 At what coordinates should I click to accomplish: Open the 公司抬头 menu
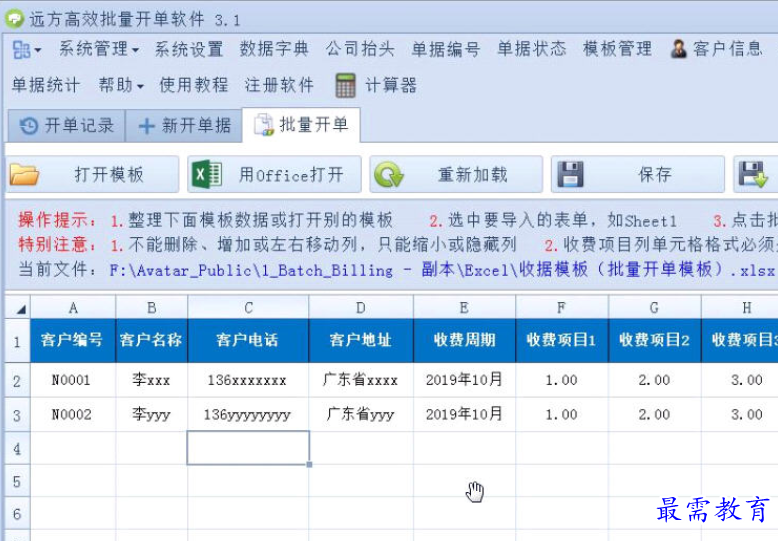360,49
